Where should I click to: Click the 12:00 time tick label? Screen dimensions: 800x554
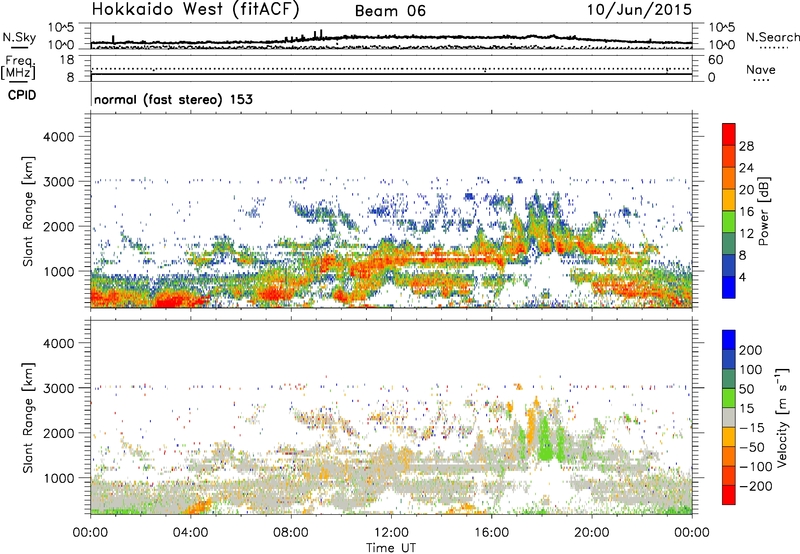coord(391,533)
